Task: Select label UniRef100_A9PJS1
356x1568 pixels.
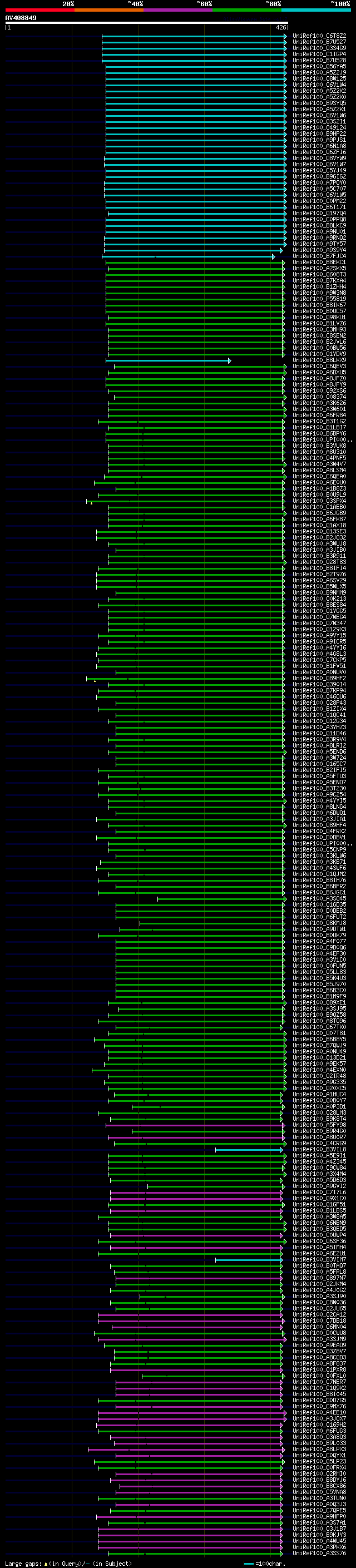Action: pos(319,140)
